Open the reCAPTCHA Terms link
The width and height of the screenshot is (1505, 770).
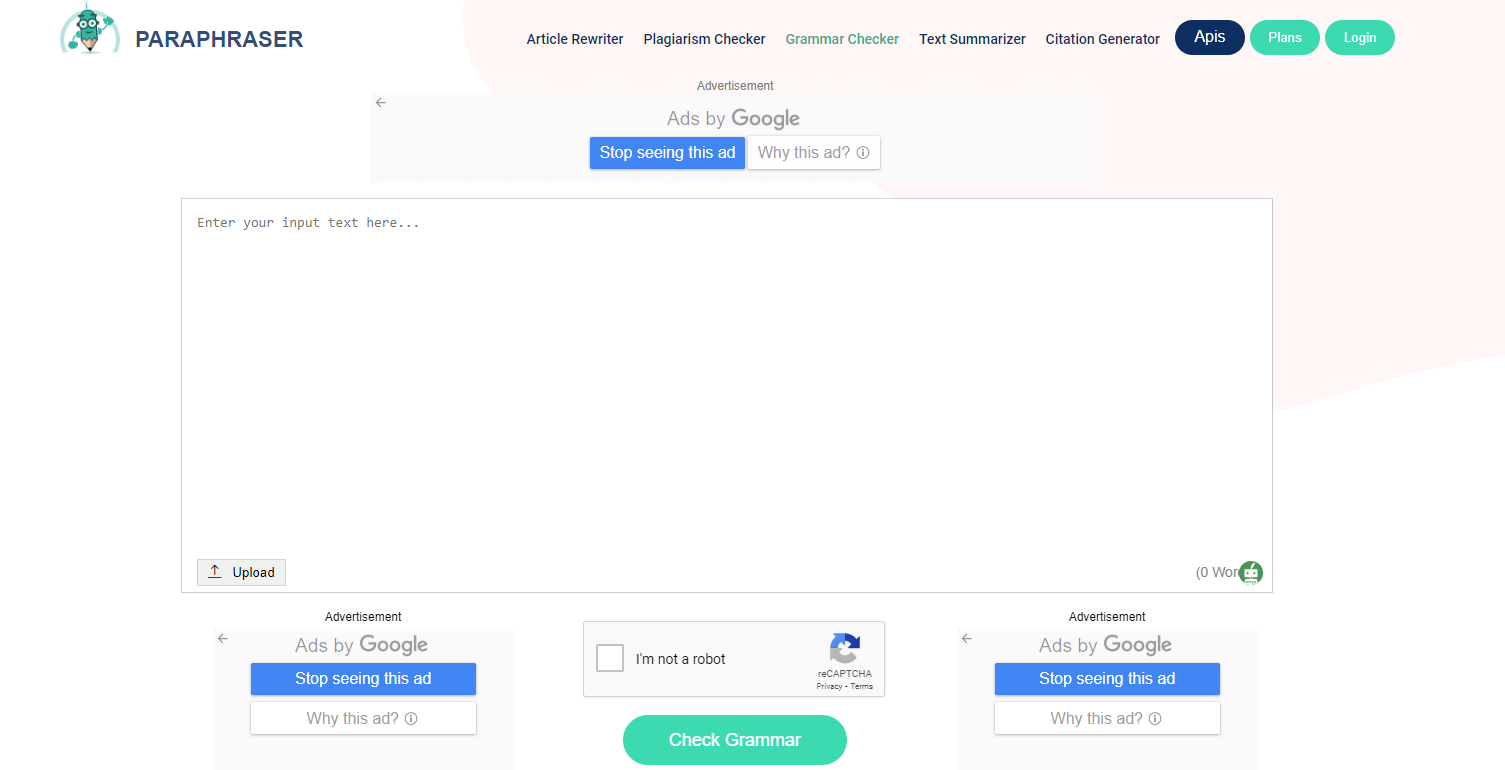[862, 686]
